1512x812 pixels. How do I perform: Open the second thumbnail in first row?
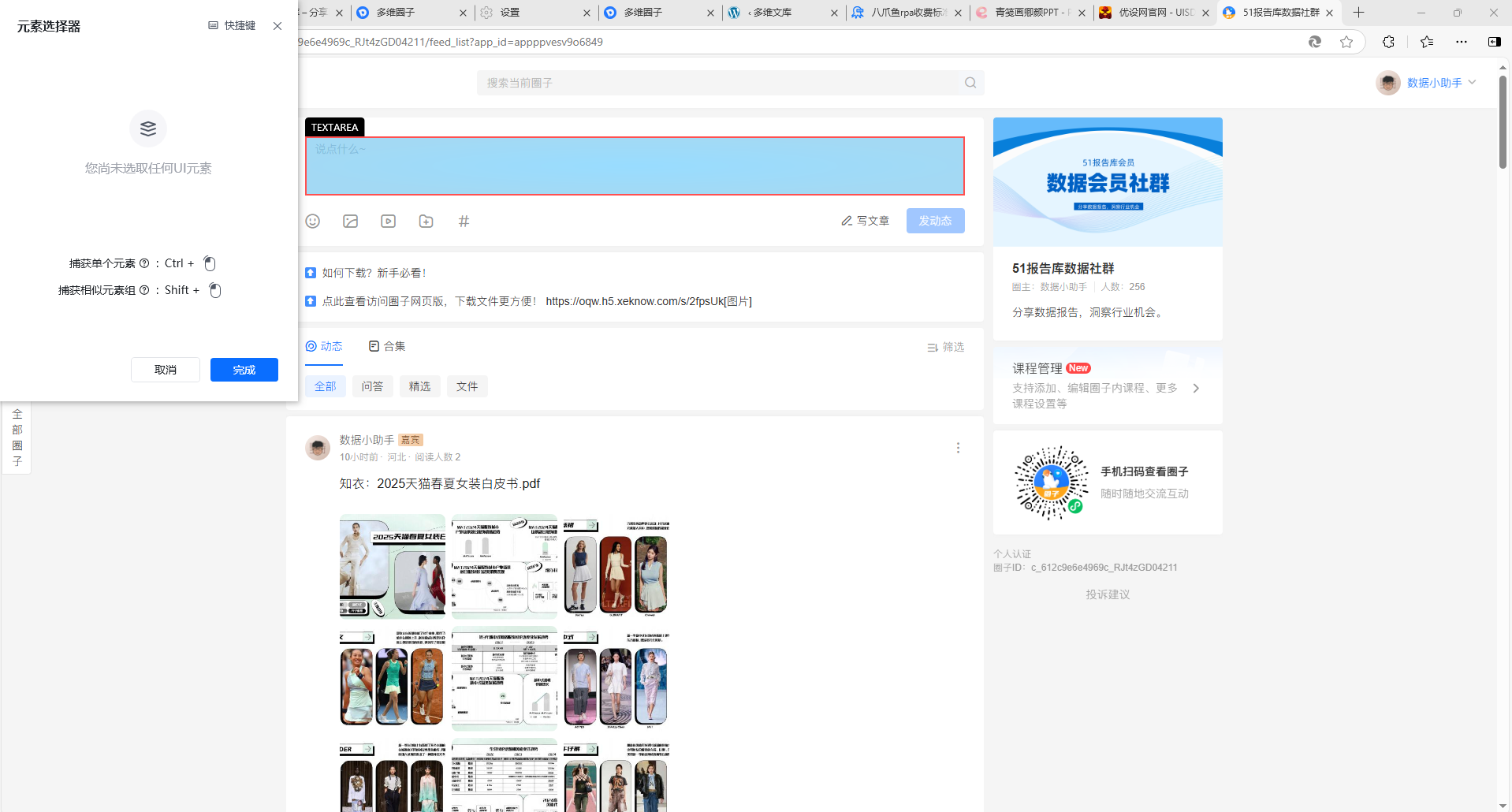pyautogui.click(x=505, y=566)
